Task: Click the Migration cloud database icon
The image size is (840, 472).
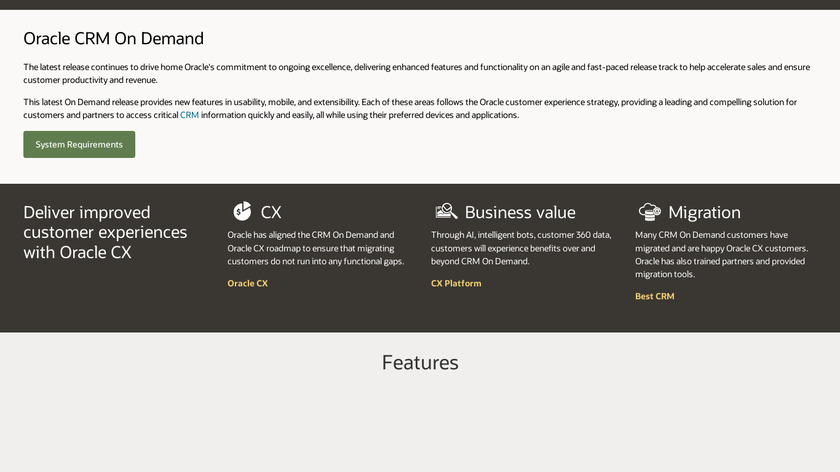Action: [x=650, y=211]
